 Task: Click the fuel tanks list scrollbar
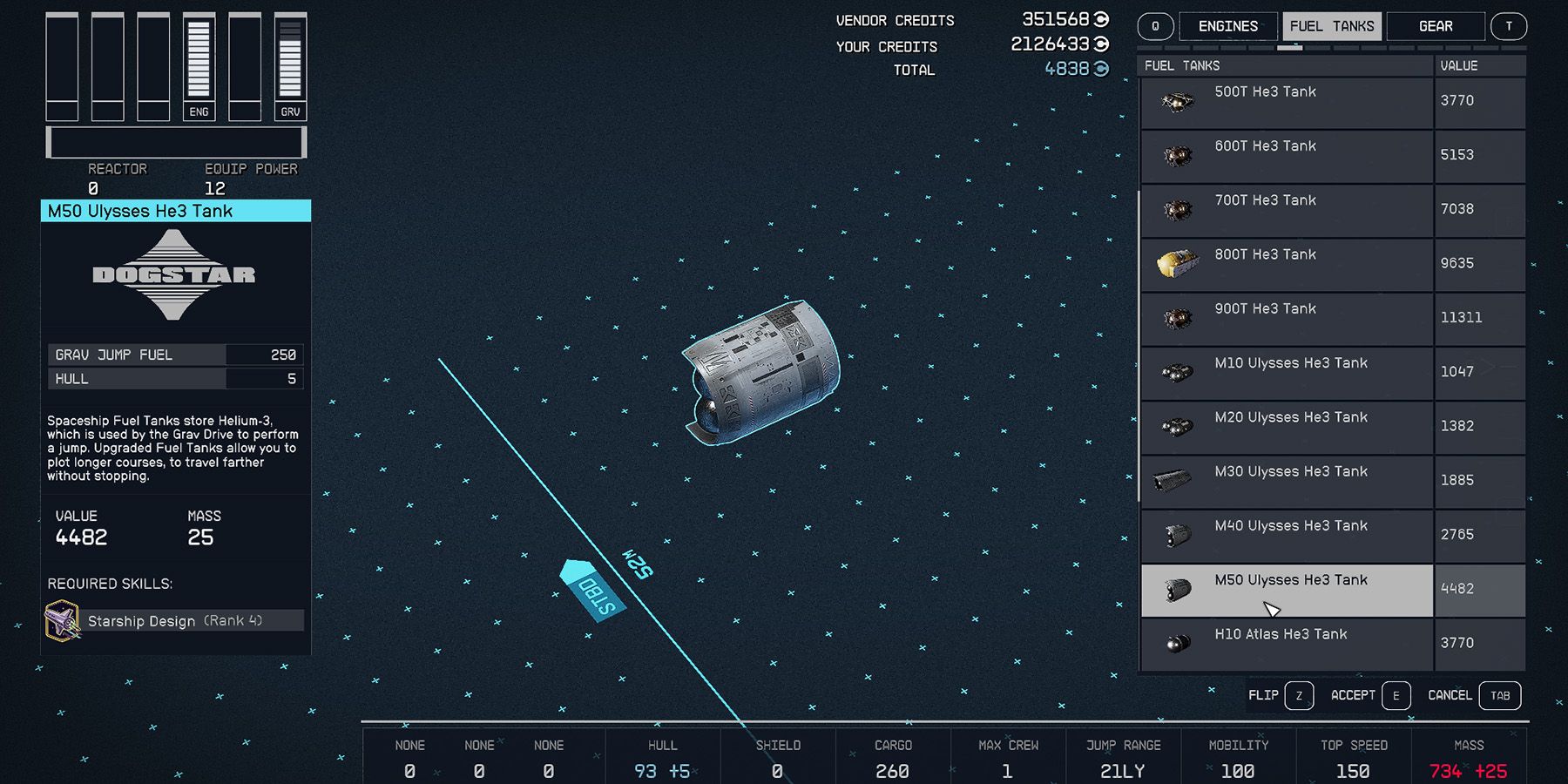click(x=1139, y=346)
